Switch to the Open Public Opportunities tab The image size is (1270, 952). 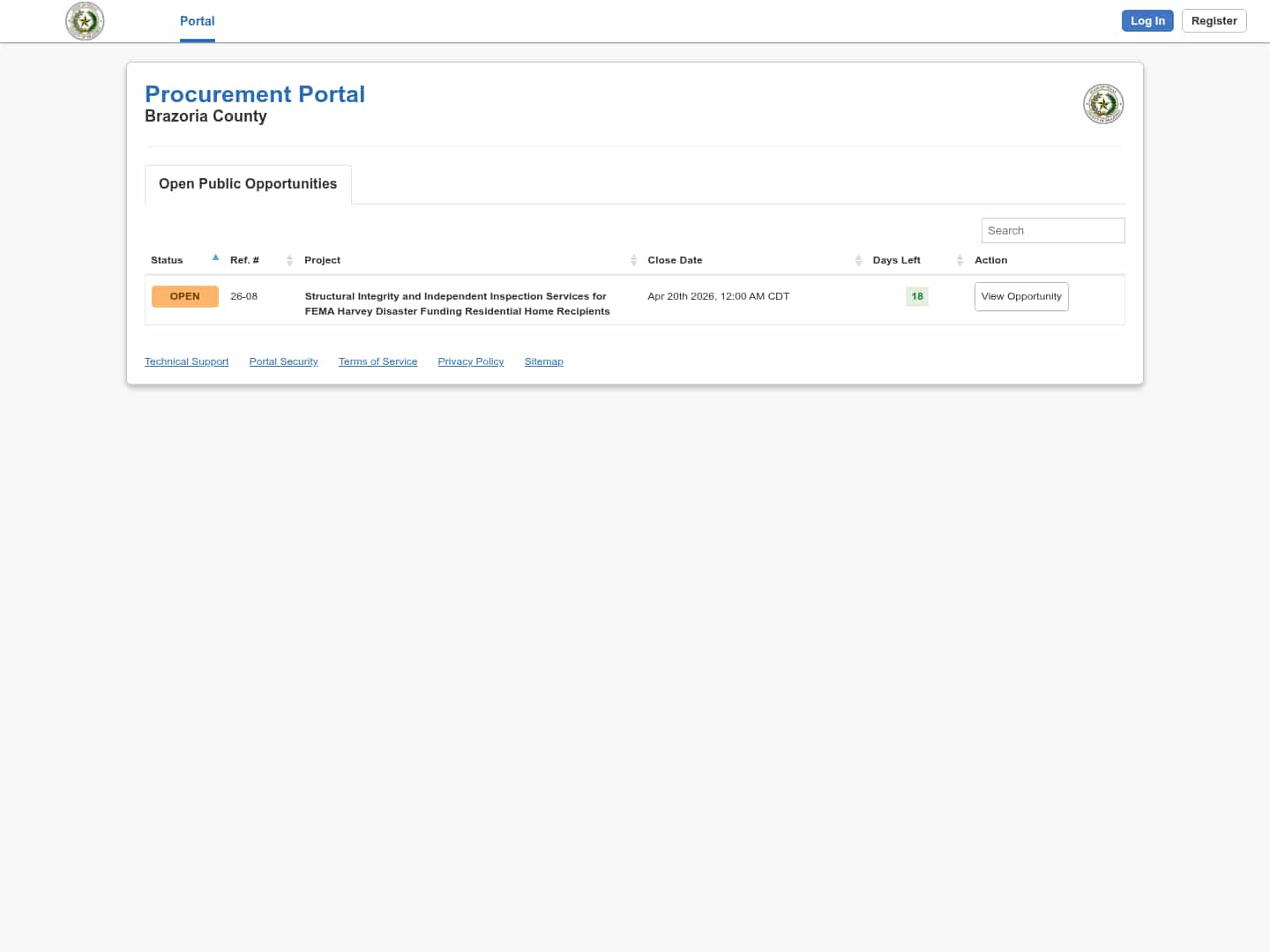(x=248, y=183)
